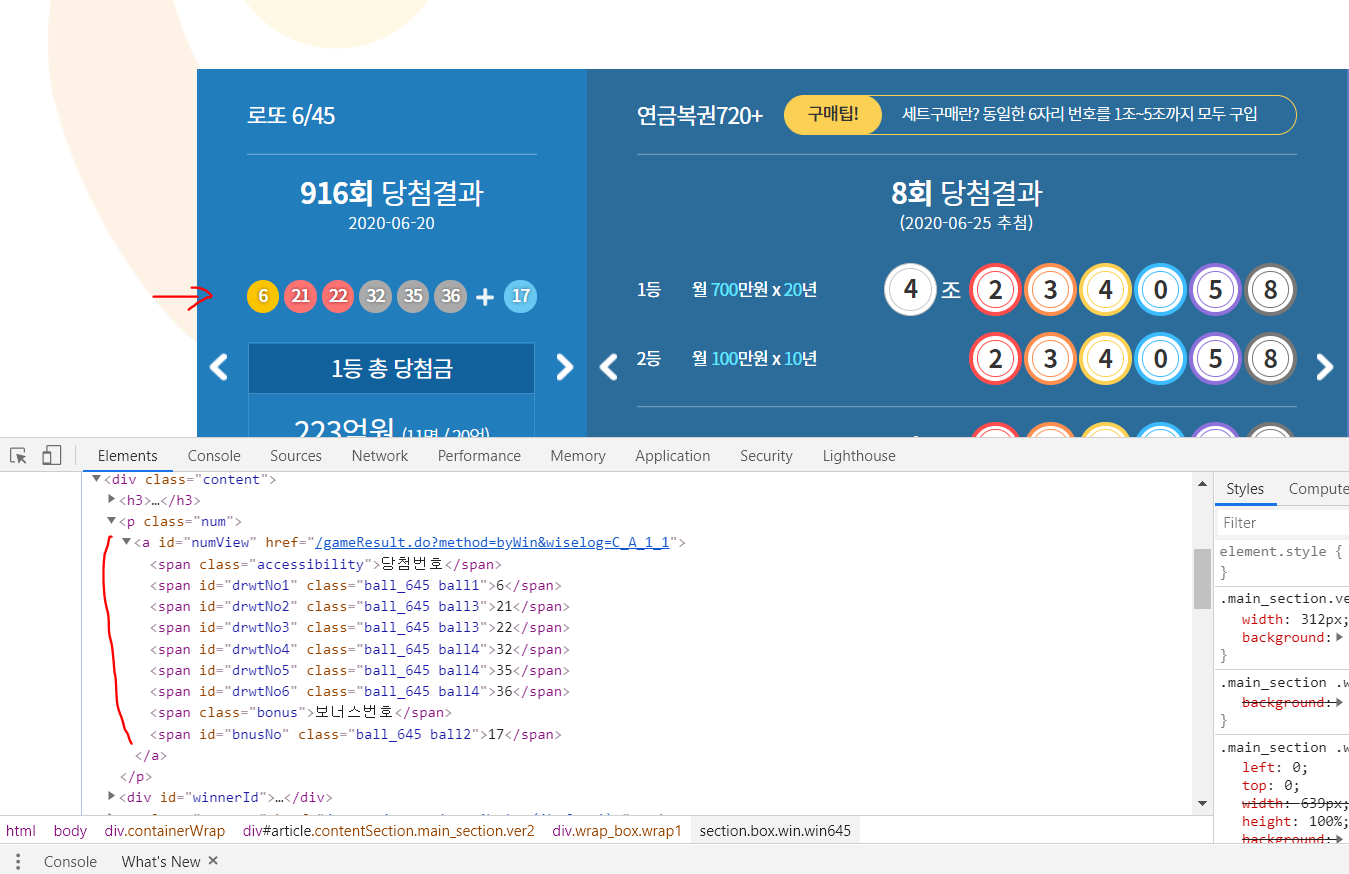The height and width of the screenshot is (874, 1349).
Task: Toggle the device toolbar icon
Action: (x=51, y=456)
